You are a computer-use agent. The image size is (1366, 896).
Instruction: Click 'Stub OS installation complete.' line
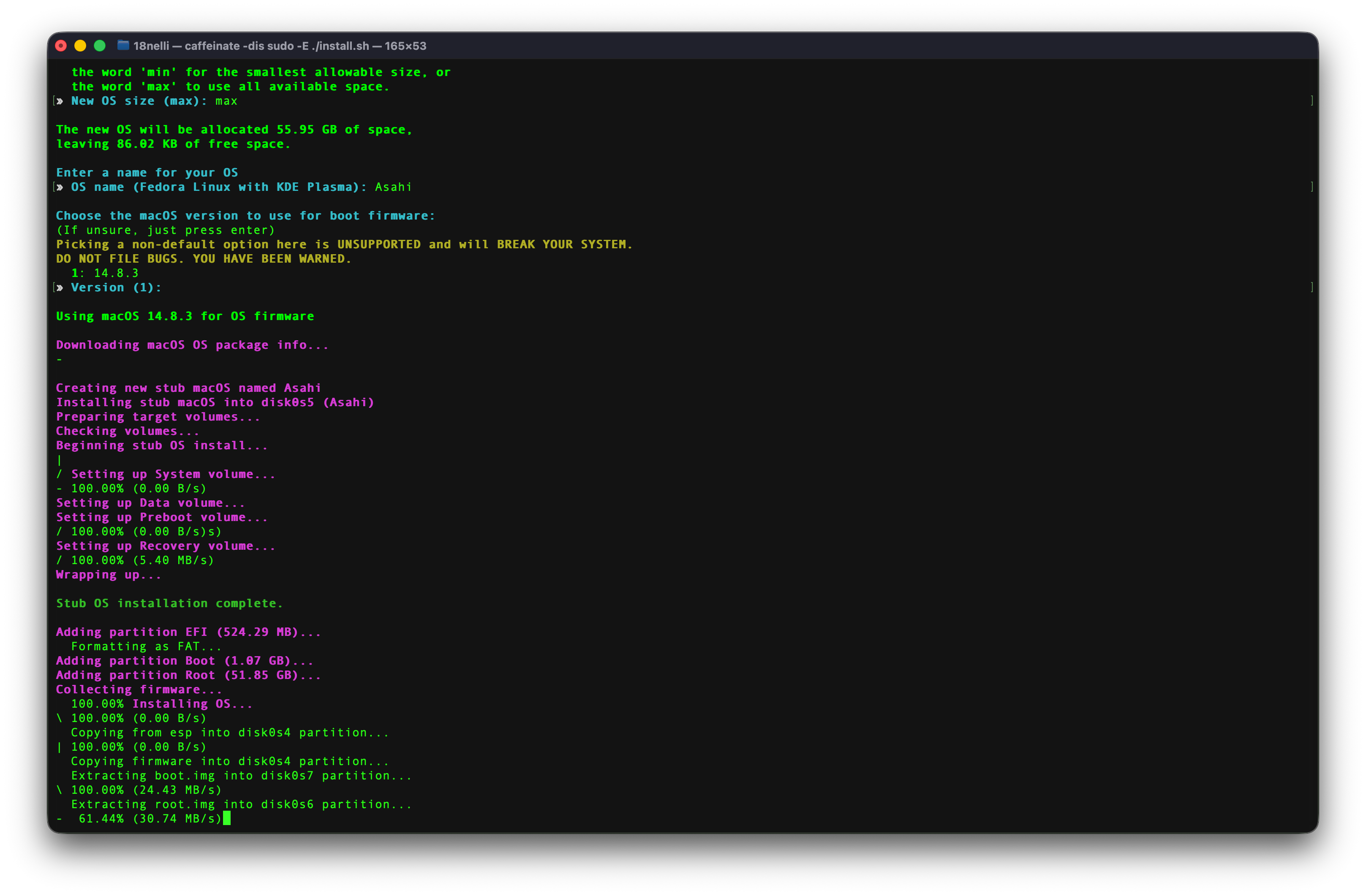click(169, 603)
